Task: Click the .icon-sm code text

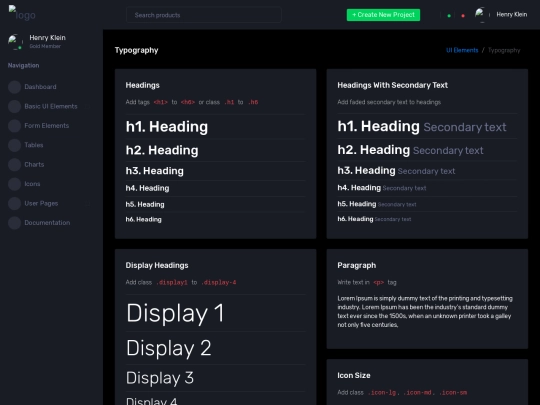Action: click(x=454, y=393)
